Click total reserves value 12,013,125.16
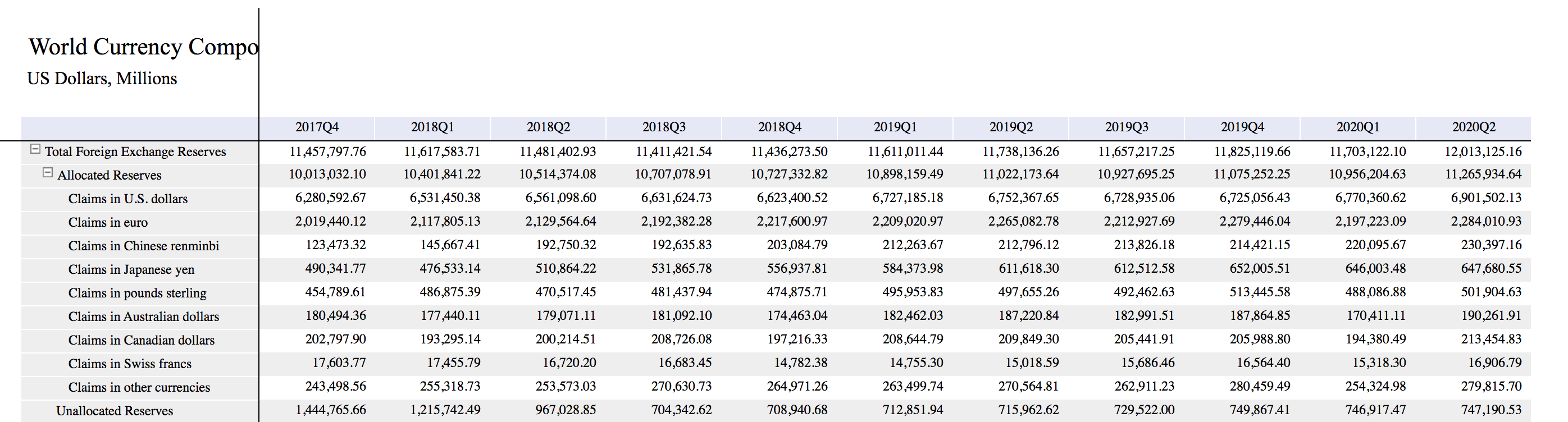The image size is (1568, 422). [x=1483, y=152]
